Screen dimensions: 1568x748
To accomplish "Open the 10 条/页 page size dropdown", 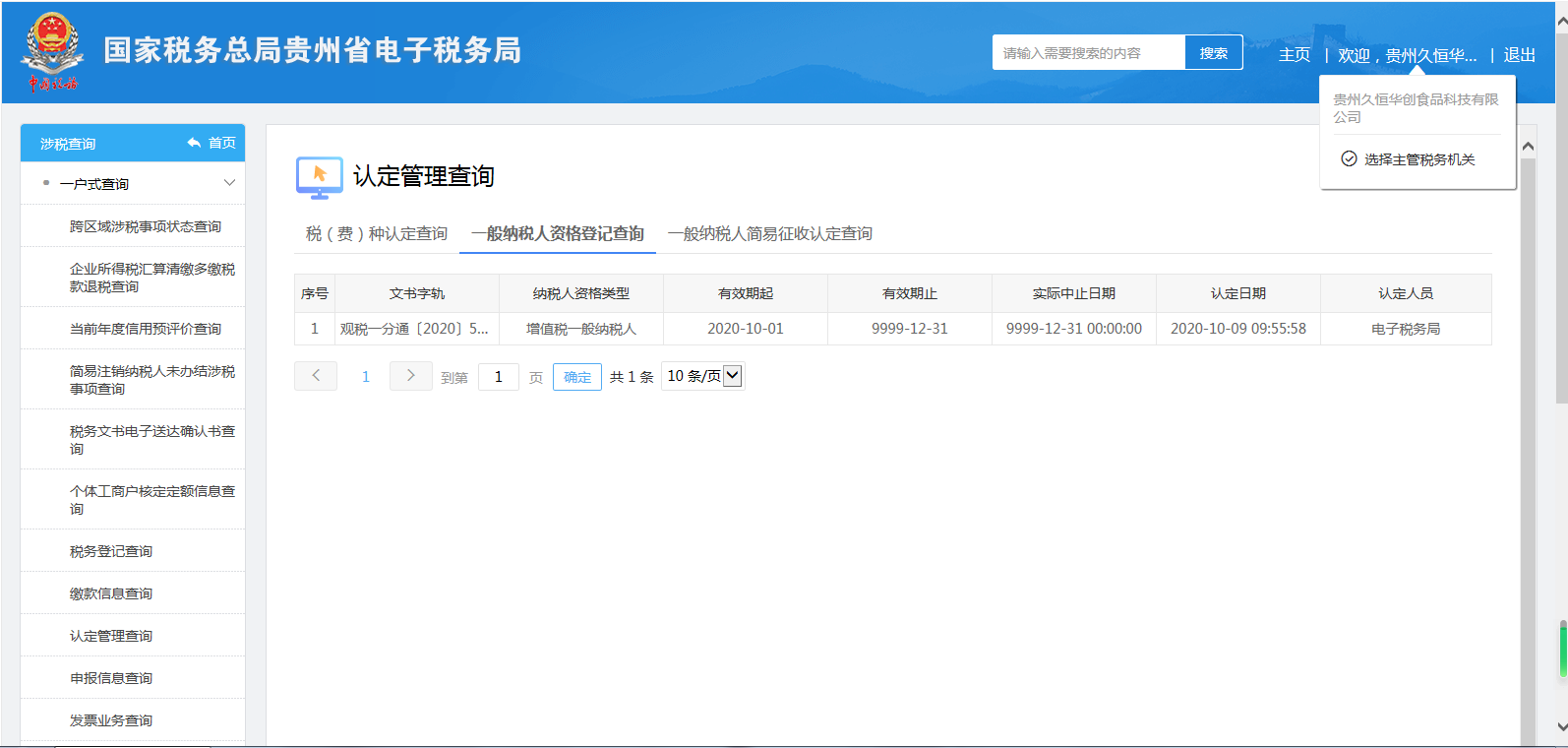I will (703, 376).
